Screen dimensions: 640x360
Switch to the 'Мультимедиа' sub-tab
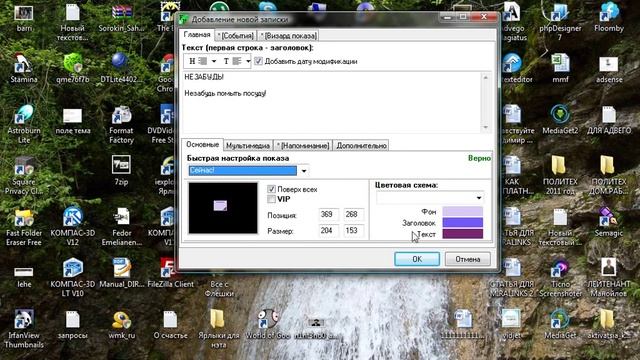point(248,146)
